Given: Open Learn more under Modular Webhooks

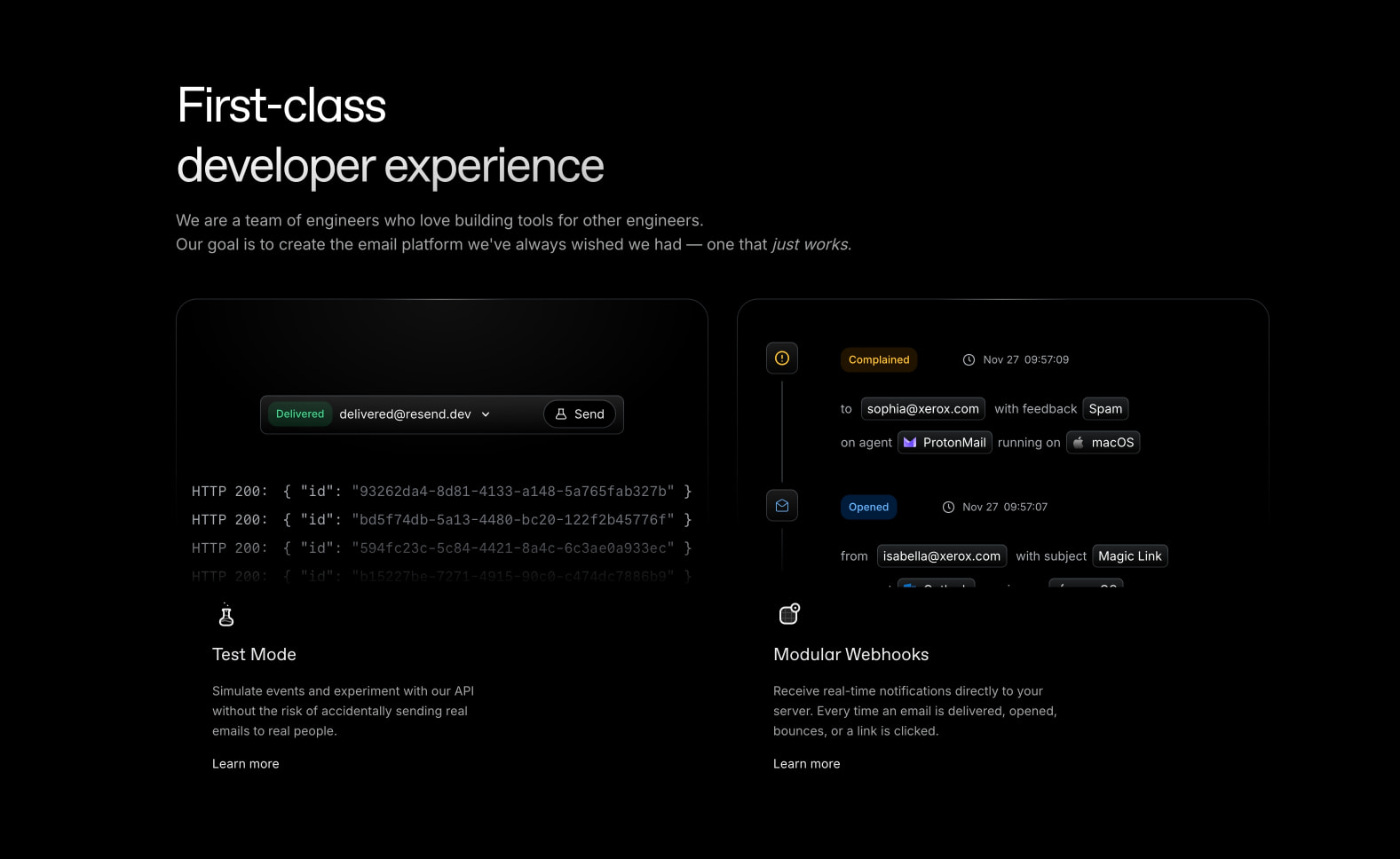Looking at the screenshot, I should tap(807, 764).
